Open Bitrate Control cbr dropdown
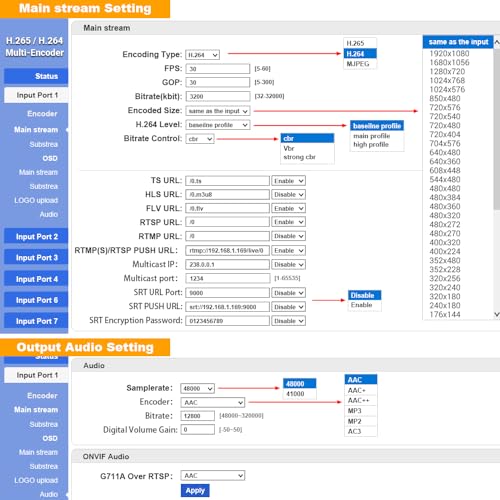The height and width of the screenshot is (500, 500). click(200, 139)
